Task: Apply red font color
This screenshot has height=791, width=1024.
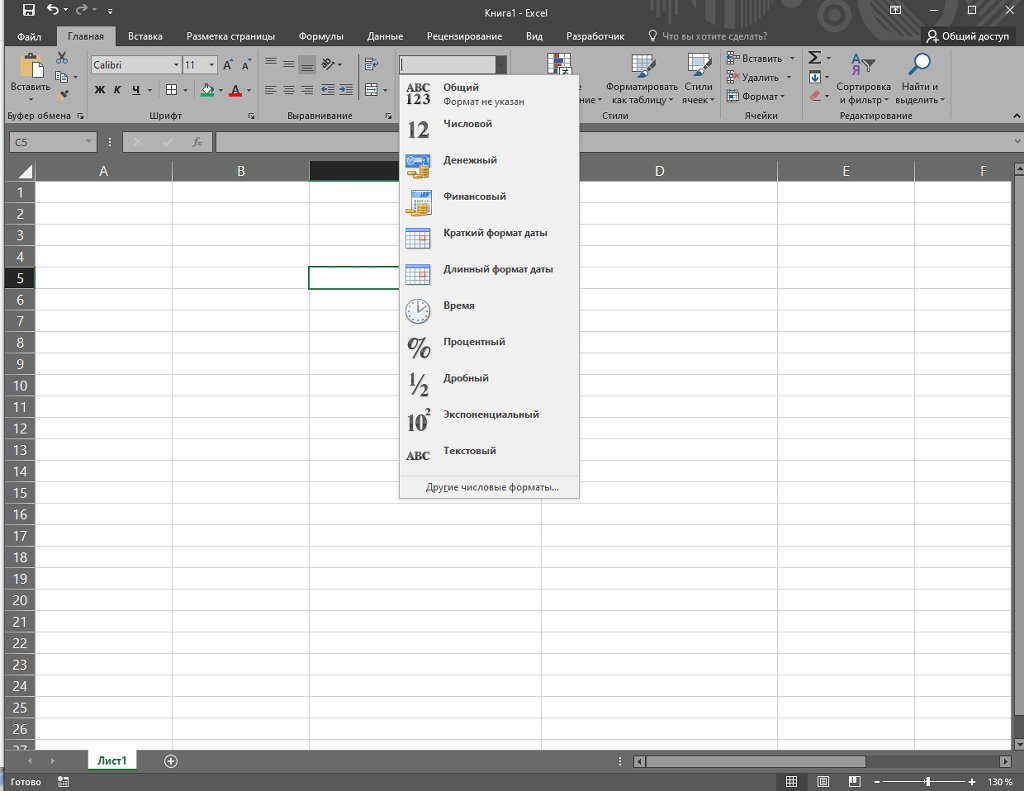Action: pos(235,90)
